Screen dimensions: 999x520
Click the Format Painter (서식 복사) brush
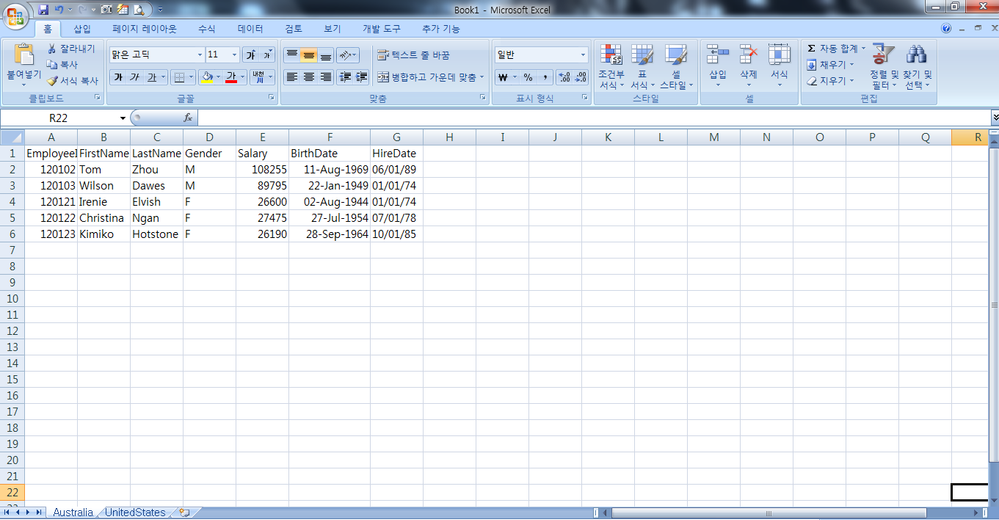[x=72, y=81]
